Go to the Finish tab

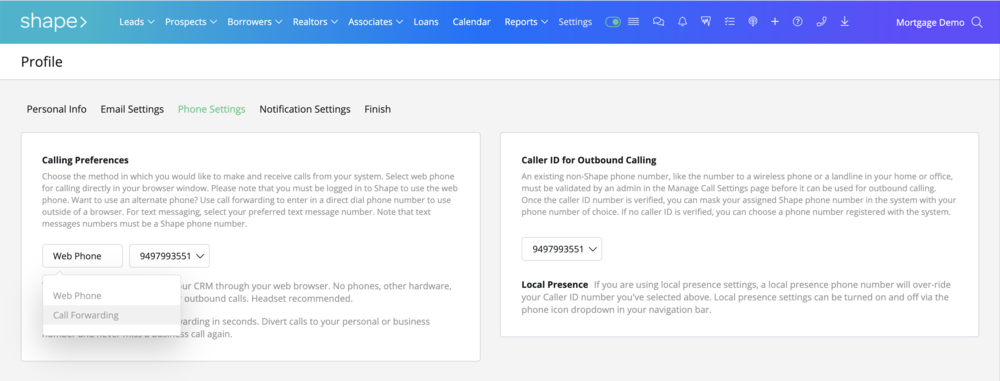click(378, 109)
